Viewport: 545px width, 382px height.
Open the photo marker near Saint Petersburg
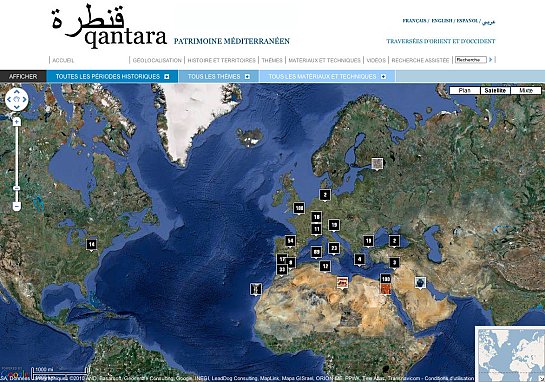pyautogui.click(x=377, y=164)
